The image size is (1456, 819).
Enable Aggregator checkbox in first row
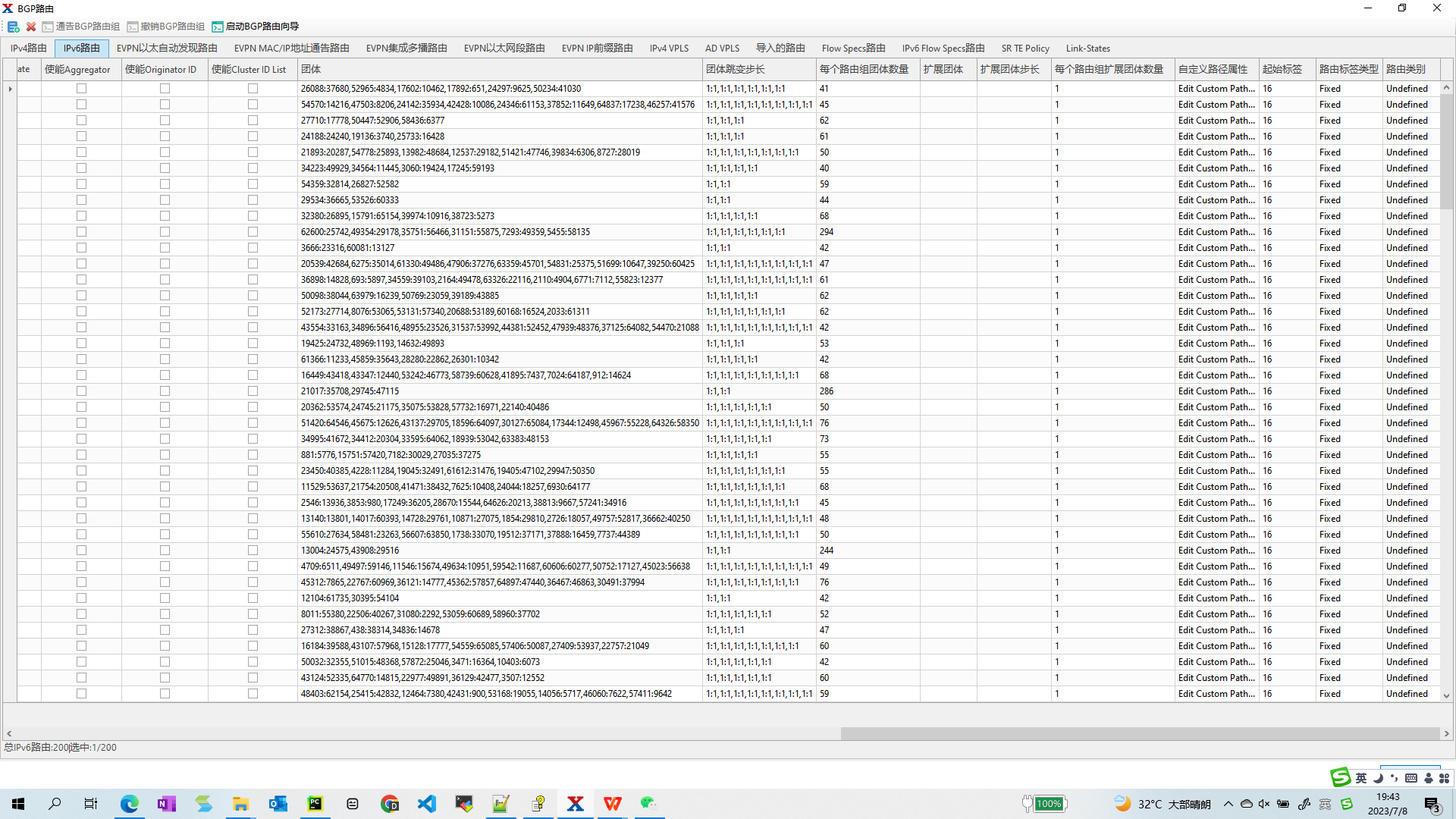coord(81,89)
